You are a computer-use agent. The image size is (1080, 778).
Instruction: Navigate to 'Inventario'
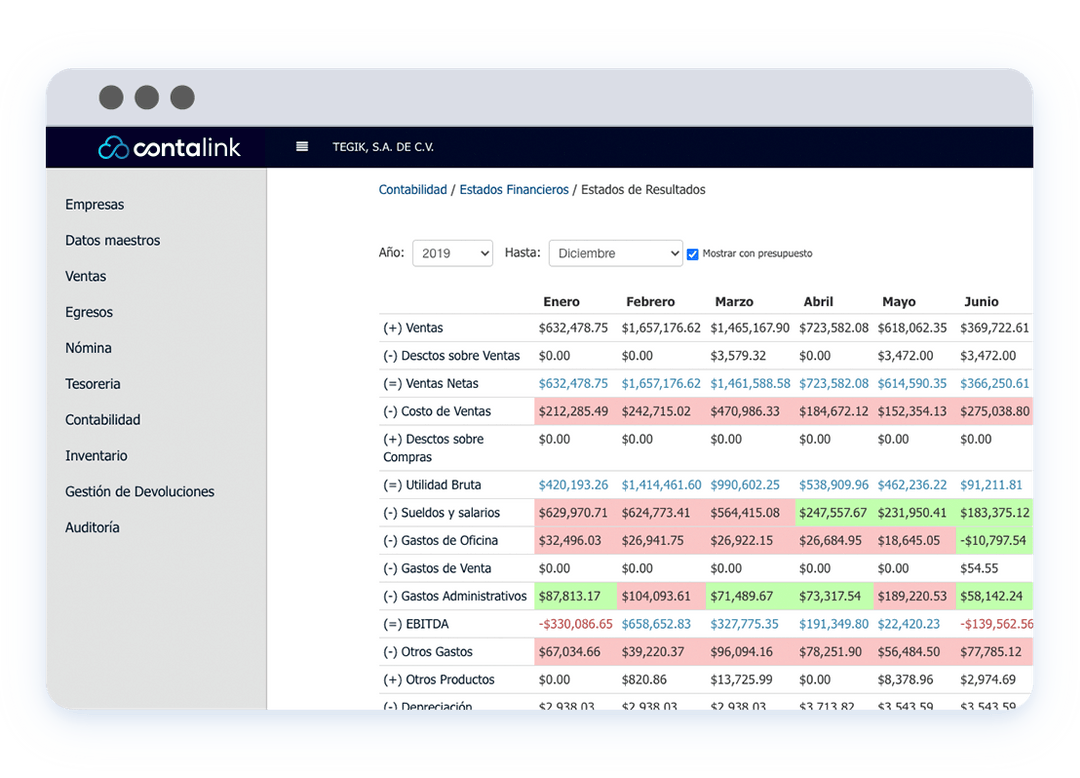pyautogui.click(x=96, y=455)
